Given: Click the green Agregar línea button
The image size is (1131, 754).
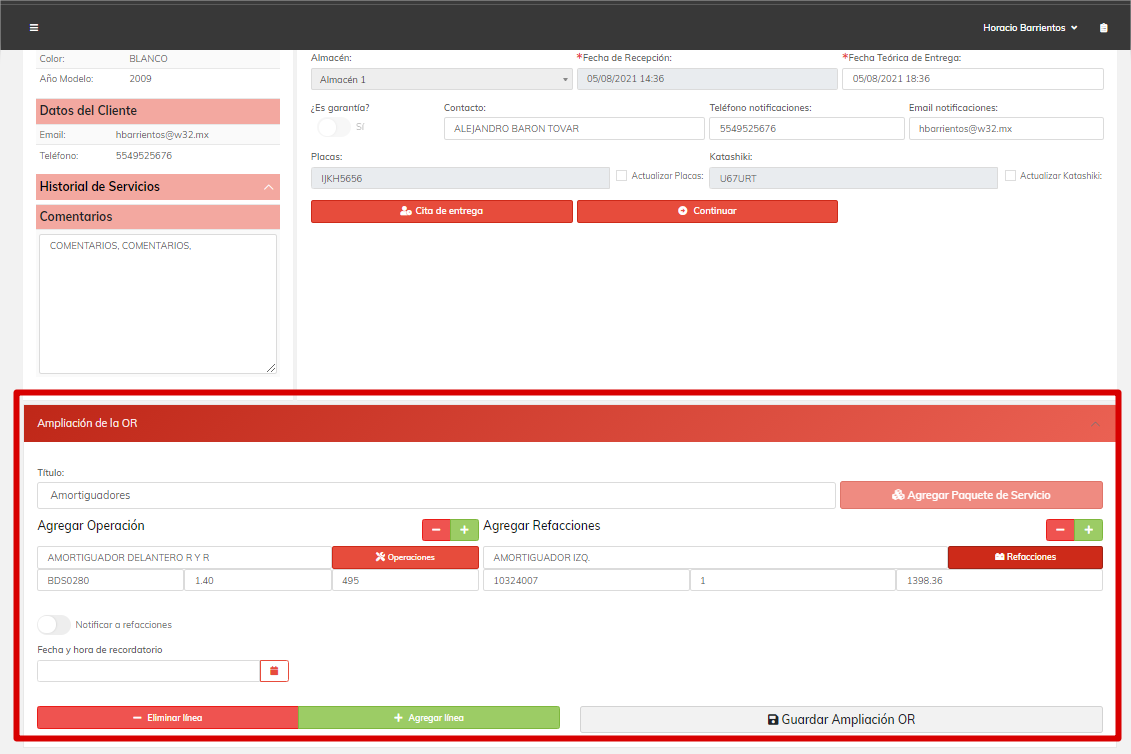Looking at the screenshot, I should [428, 718].
